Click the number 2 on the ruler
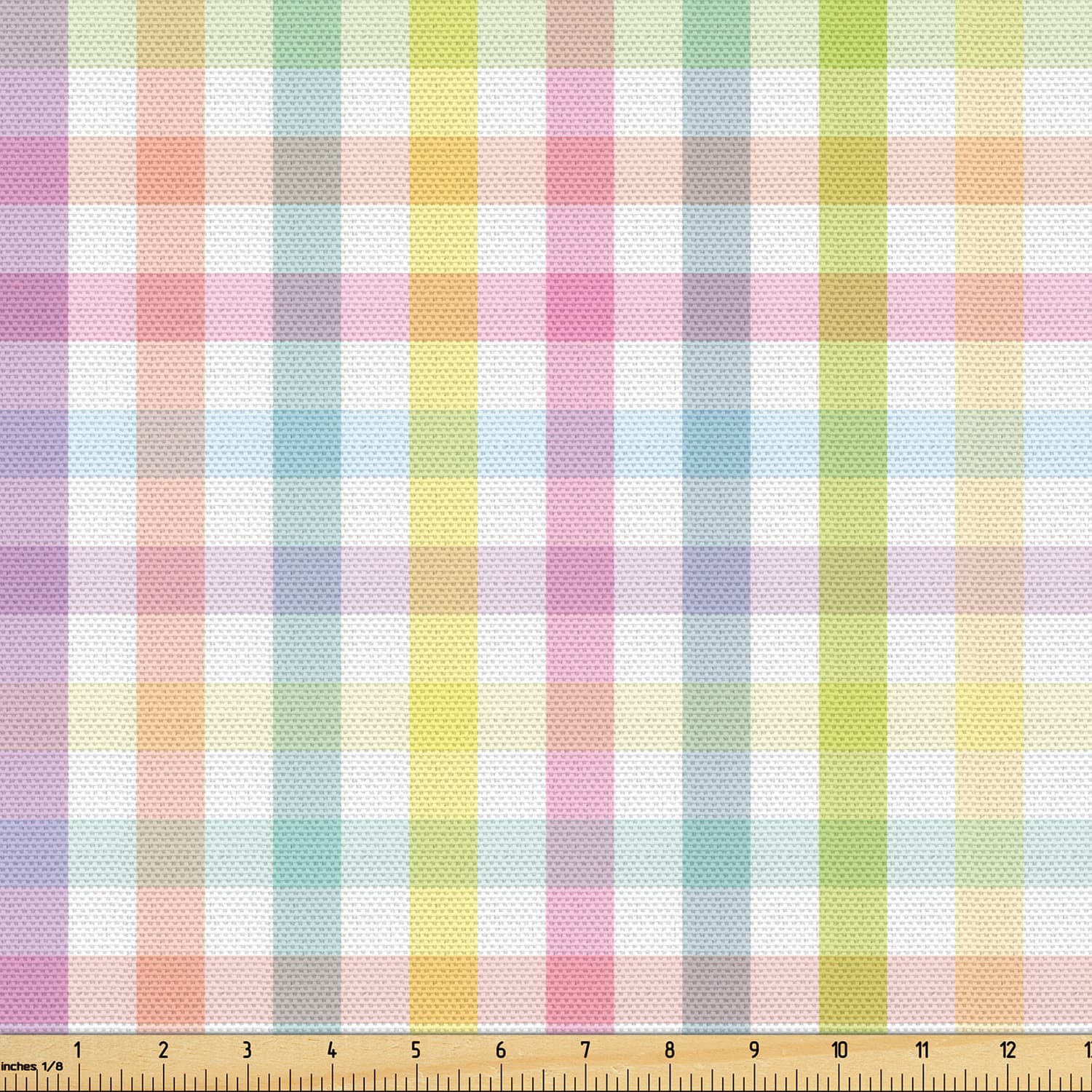Viewport: 1092px width, 1092px height. click(x=163, y=1050)
